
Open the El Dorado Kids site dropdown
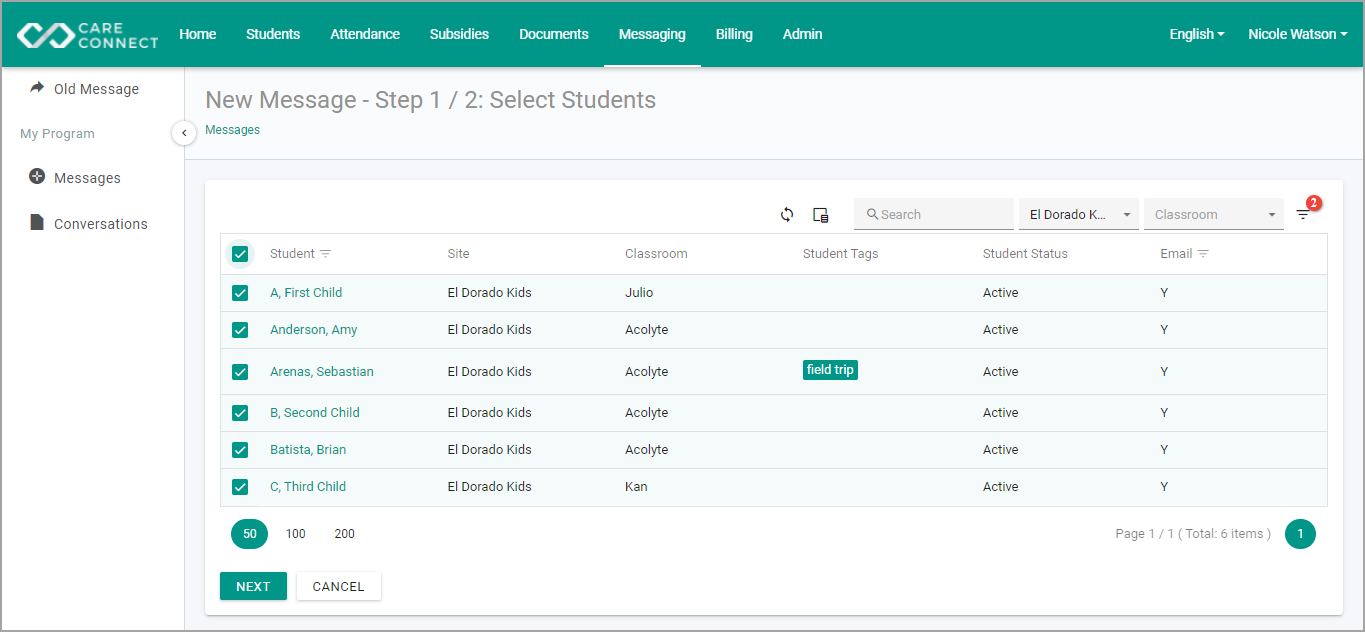[1079, 214]
